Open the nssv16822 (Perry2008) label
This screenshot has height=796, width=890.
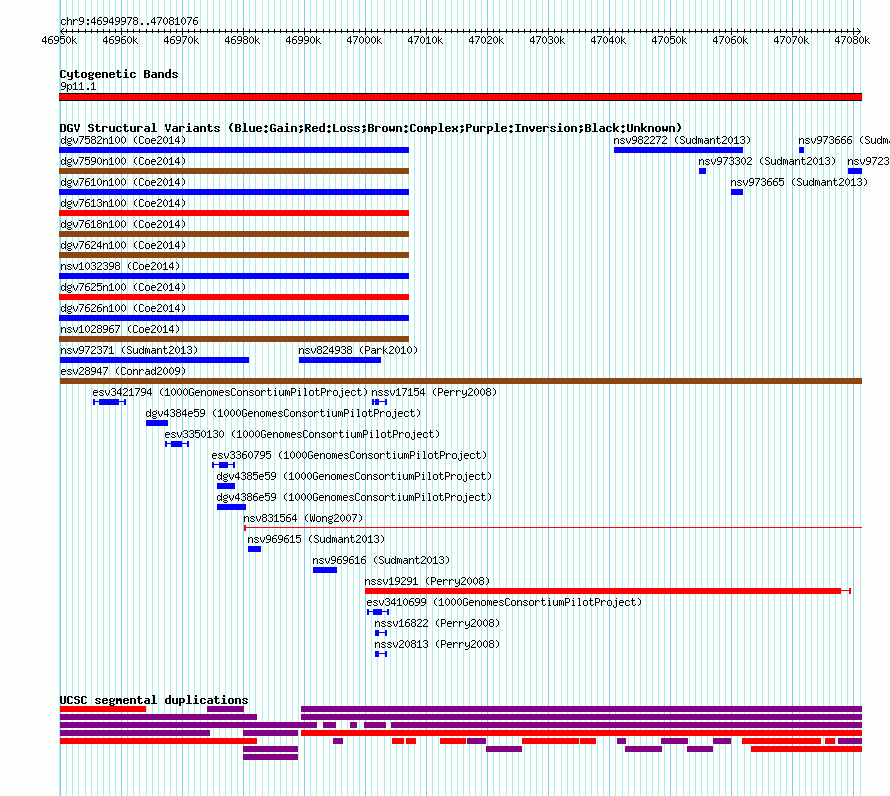click(x=437, y=623)
